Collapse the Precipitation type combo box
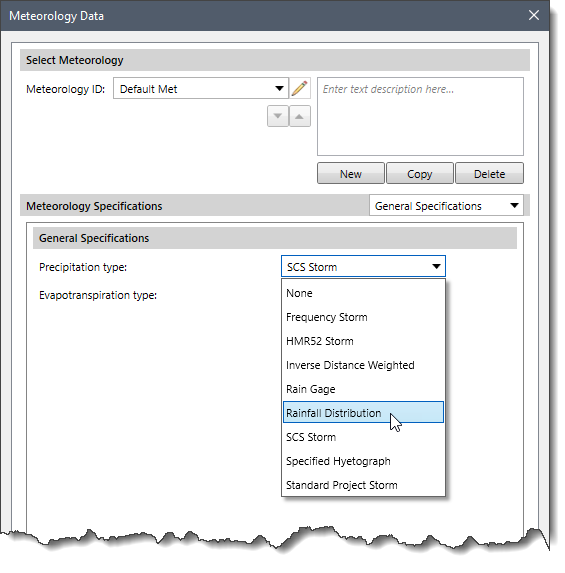The height and width of the screenshot is (573, 565). pyautogui.click(x=363, y=266)
